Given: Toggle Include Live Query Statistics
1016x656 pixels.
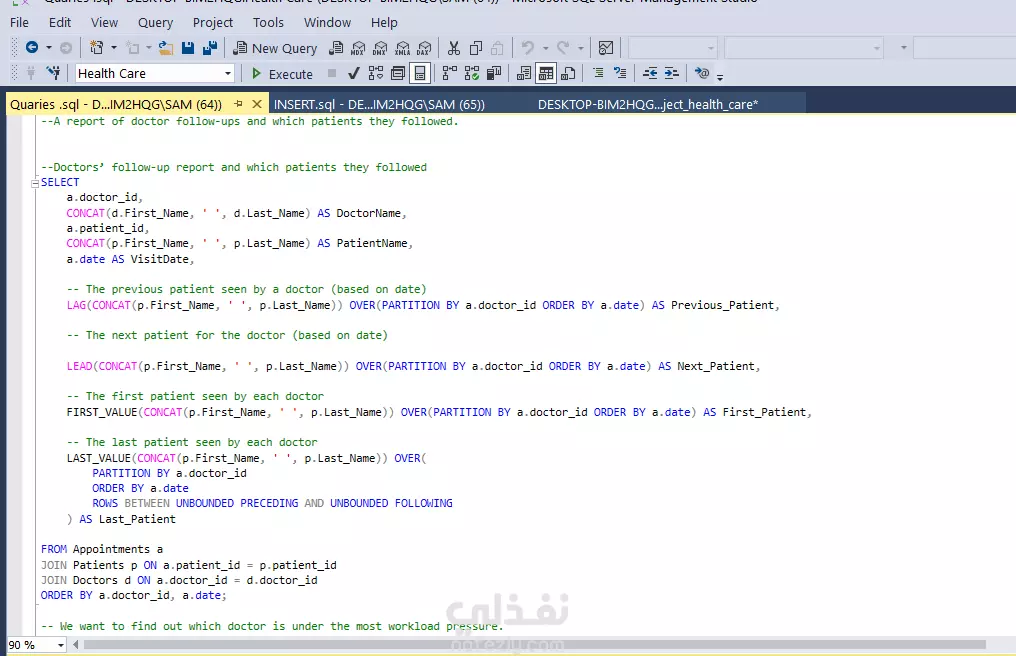Looking at the screenshot, I should pyautogui.click(x=472, y=73).
